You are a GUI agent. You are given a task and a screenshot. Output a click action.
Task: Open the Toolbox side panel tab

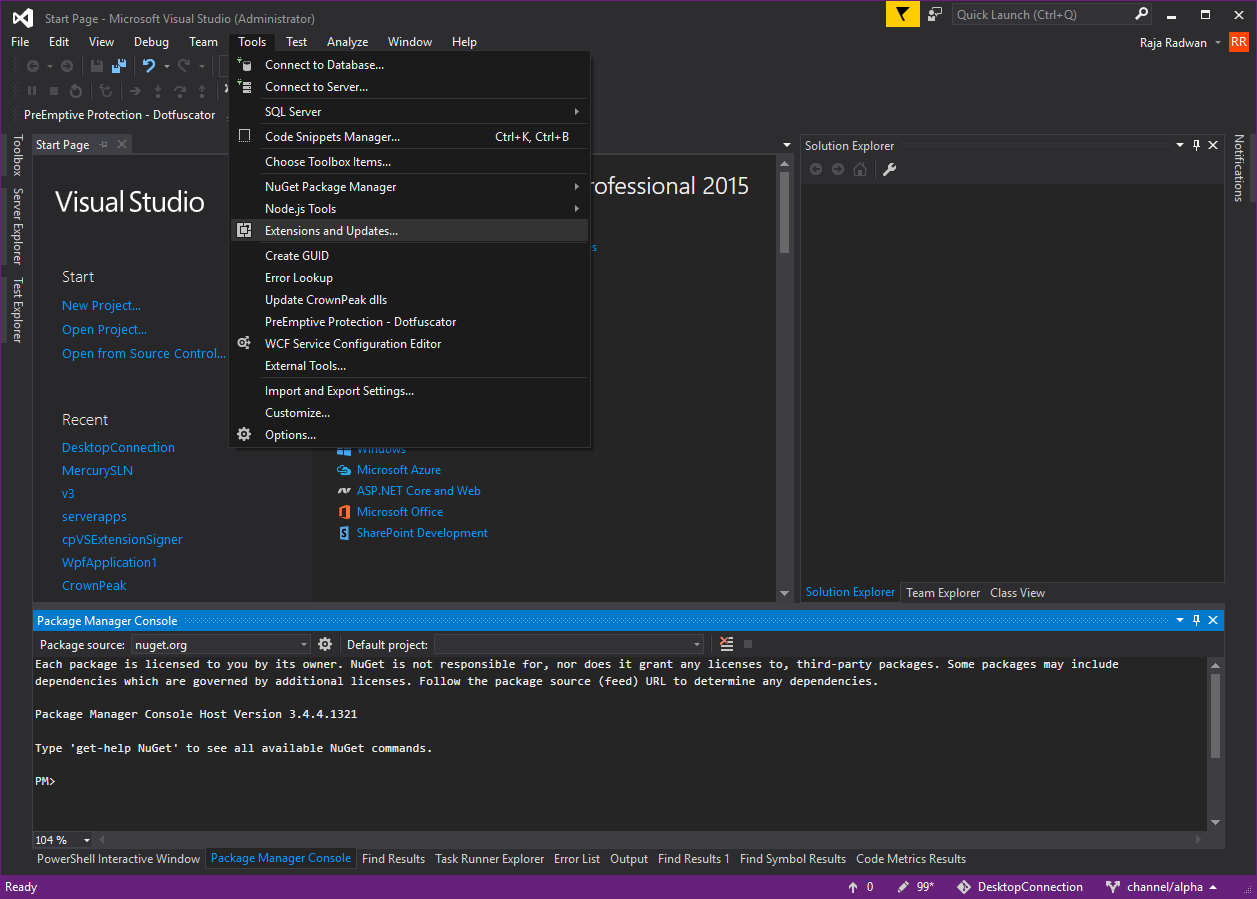coord(16,156)
